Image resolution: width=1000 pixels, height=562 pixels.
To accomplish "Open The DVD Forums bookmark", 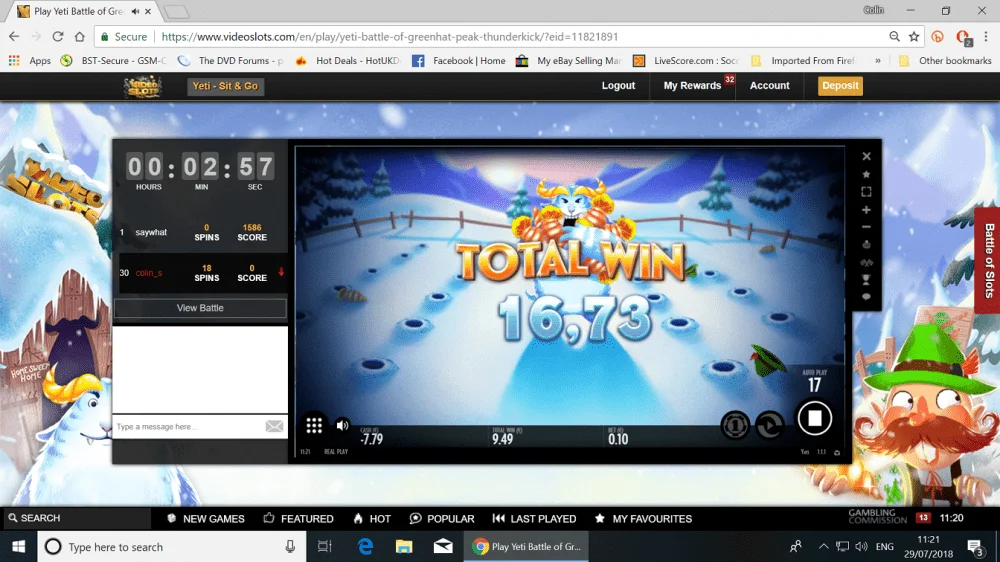I will pos(231,61).
